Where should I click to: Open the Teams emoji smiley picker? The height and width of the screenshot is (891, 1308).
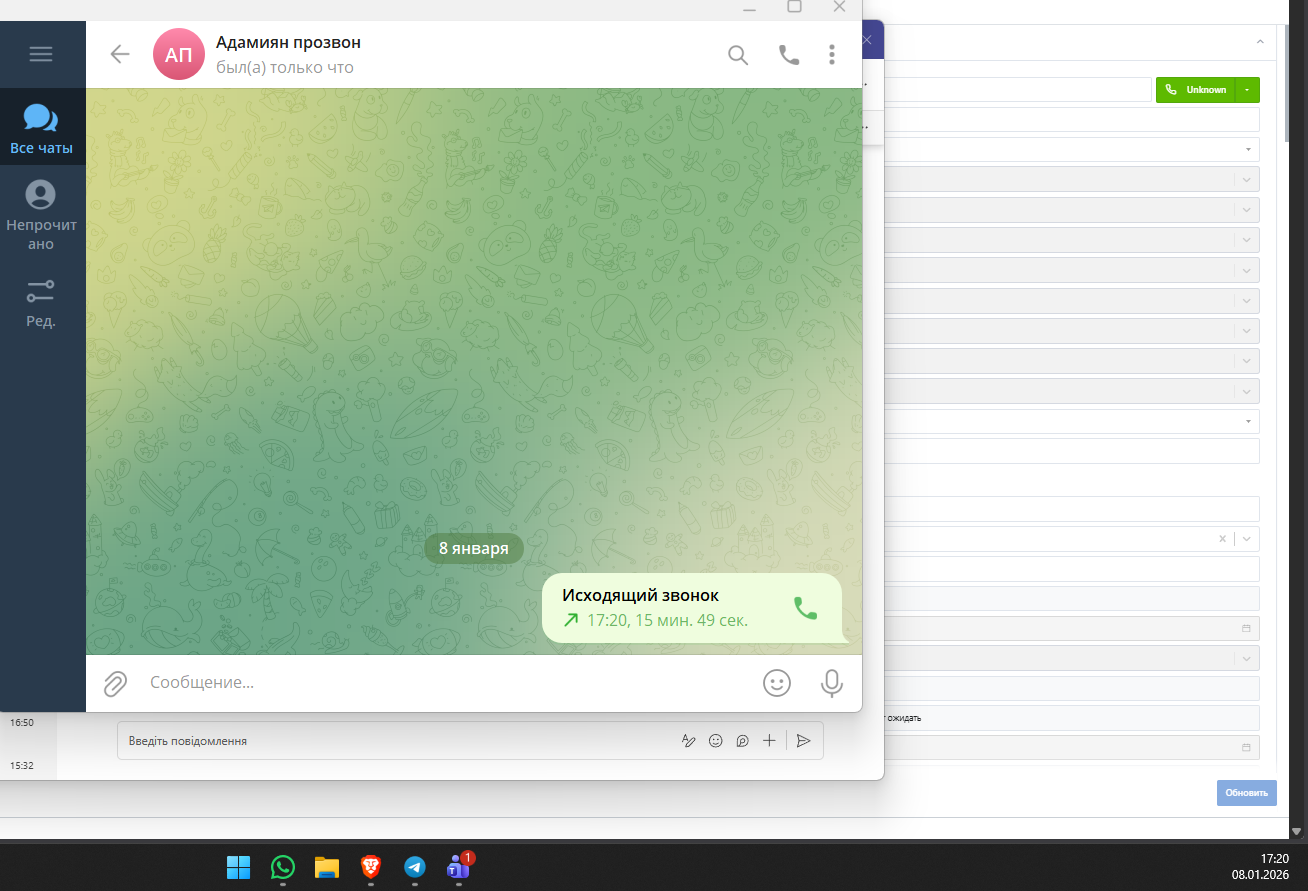pyautogui.click(x=715, y=741)
